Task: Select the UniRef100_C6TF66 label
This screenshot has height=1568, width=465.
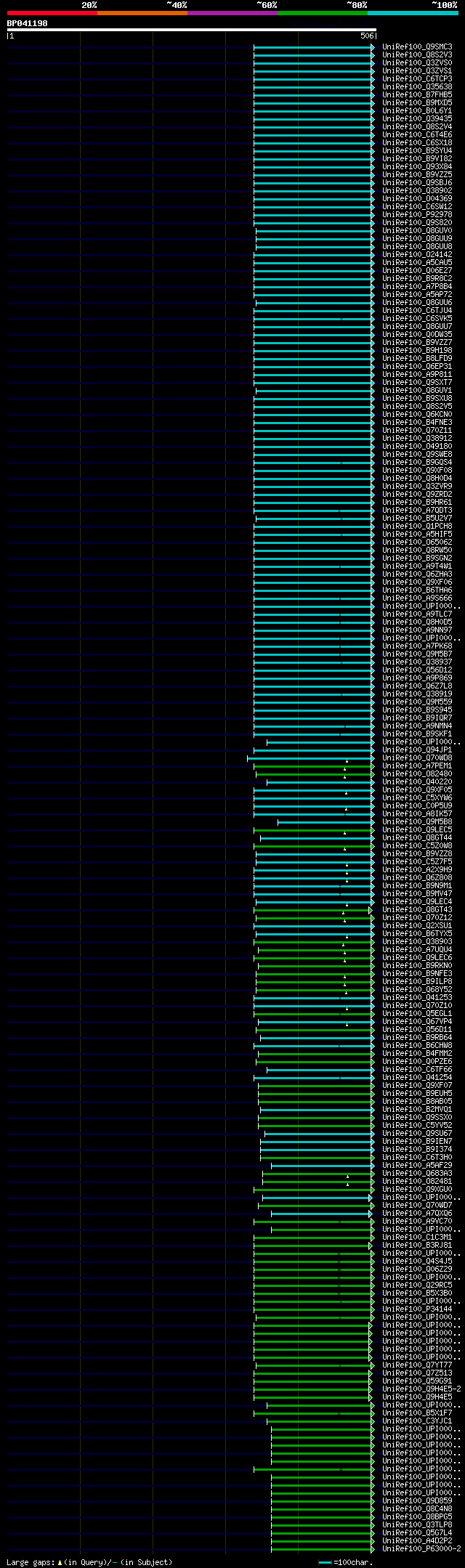Action: pyautogui.click(x=417, y=1069)
